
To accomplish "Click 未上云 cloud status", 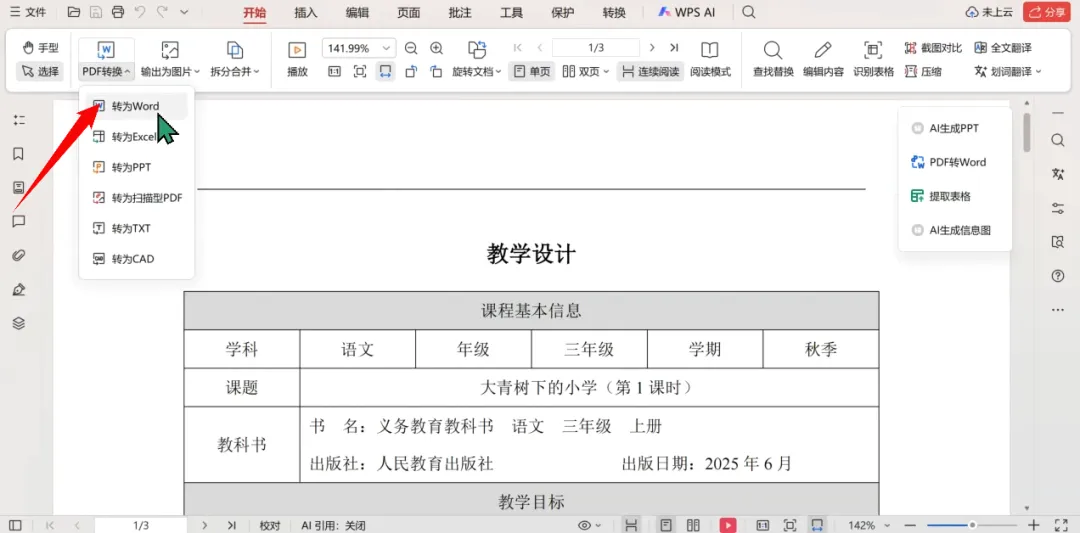I will (989, 12).
